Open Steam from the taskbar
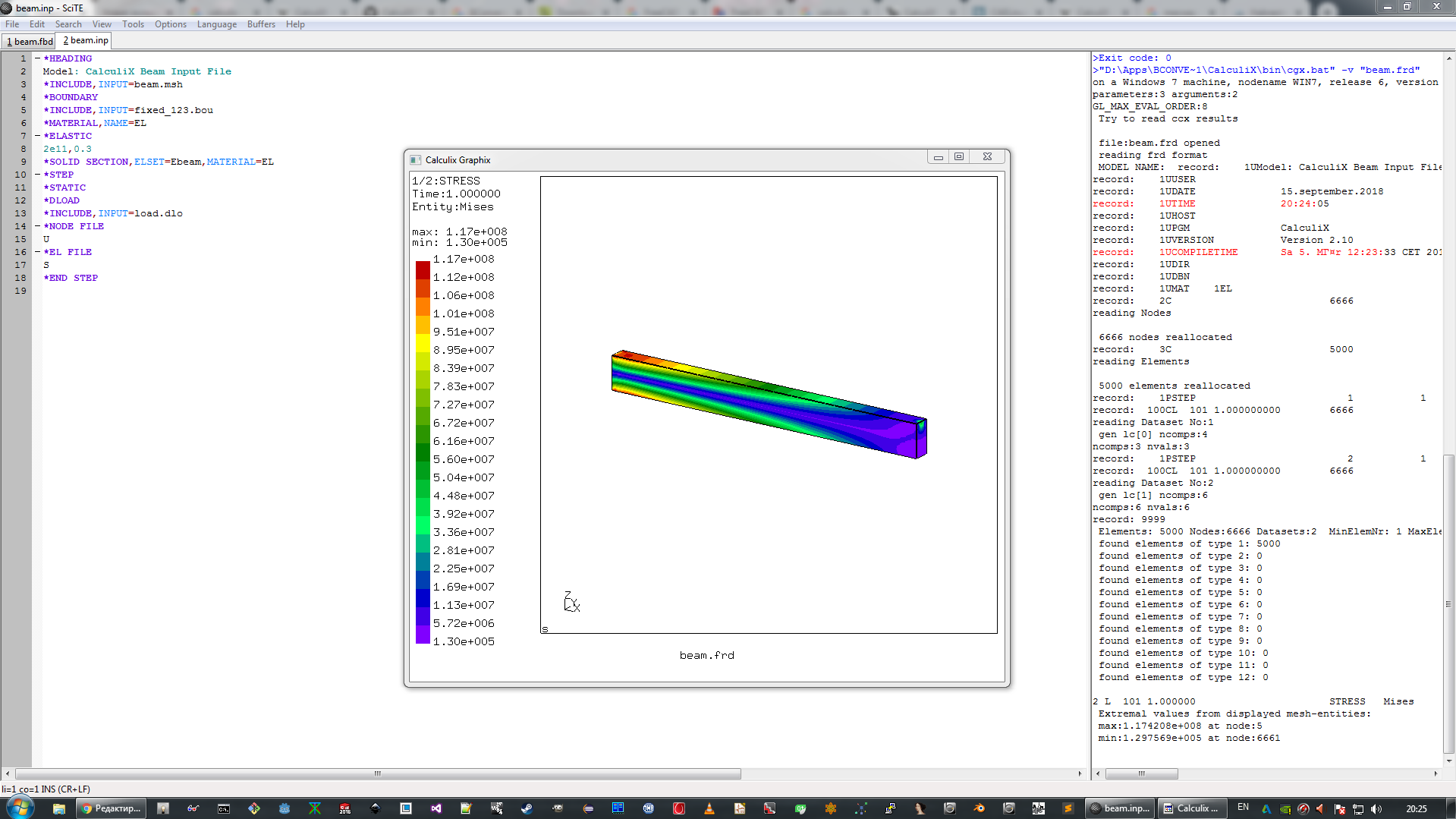Screen dimensions: 1456x819 (527, 808)
